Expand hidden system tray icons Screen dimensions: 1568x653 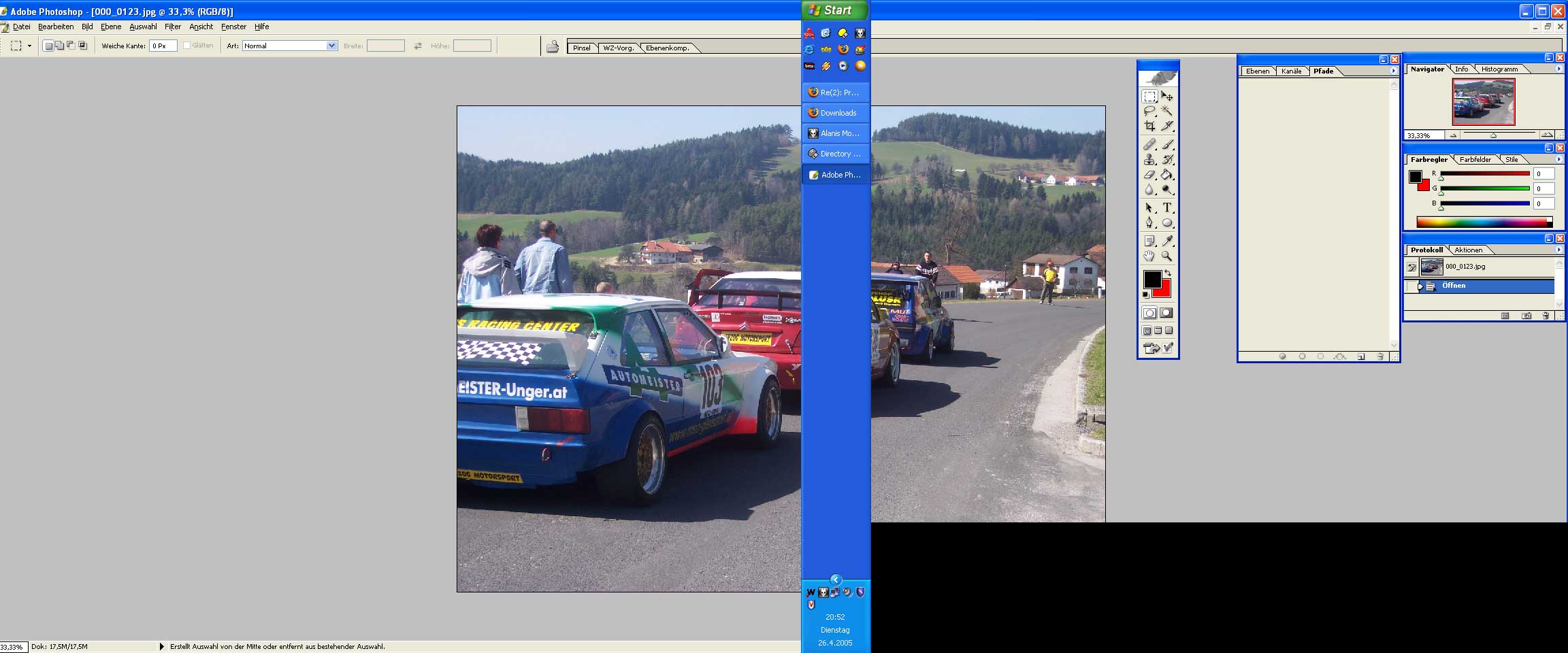pyautogui.click(x=836, y=580)
